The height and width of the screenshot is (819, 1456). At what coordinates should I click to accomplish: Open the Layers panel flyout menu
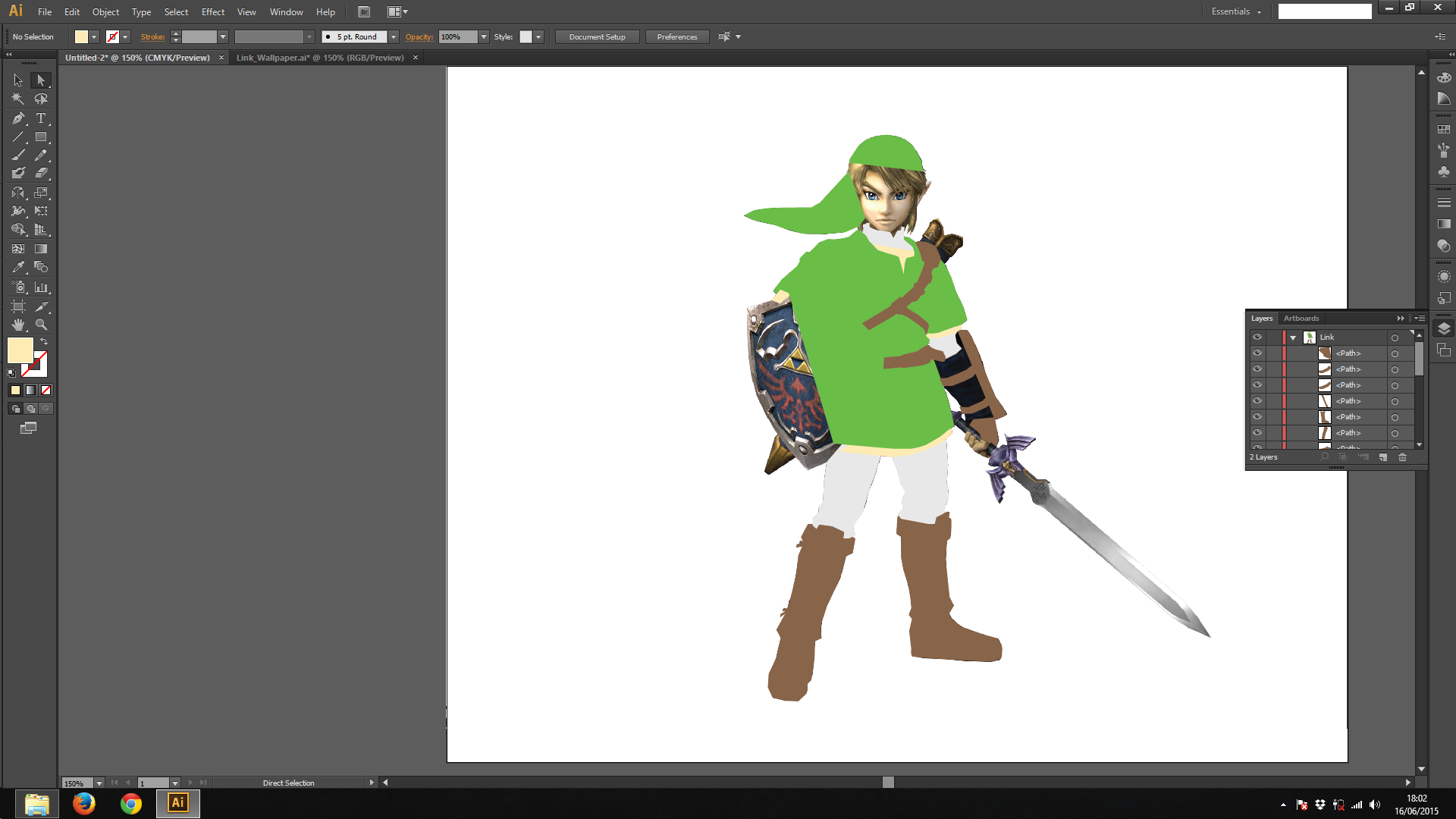pyautogui.click(x=1420, y=318)
